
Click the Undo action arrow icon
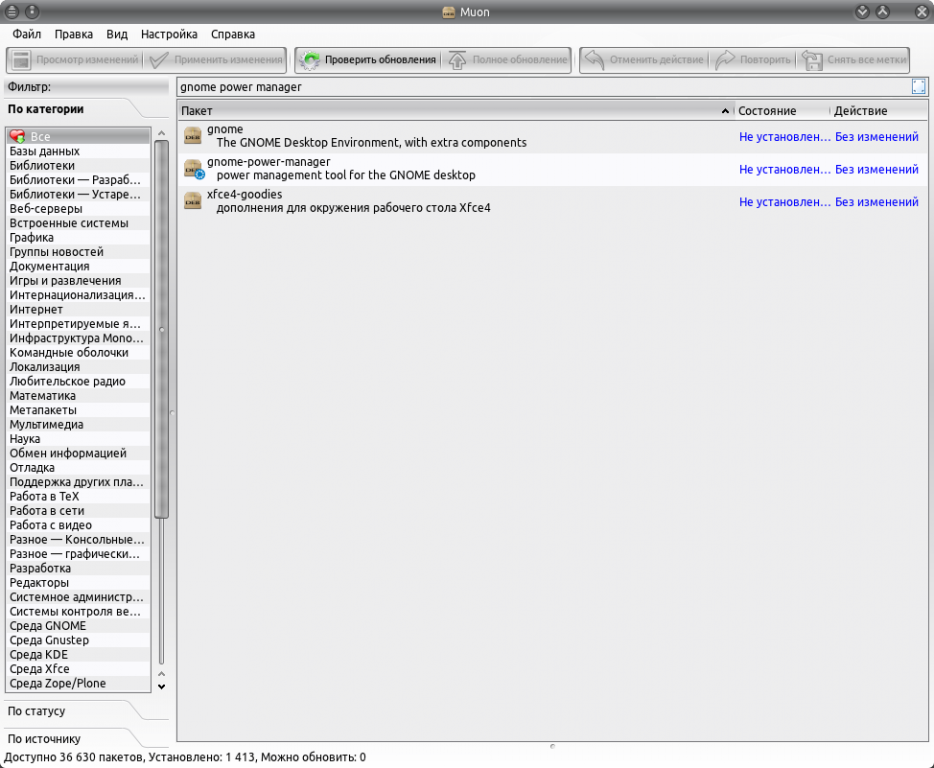coord(594,60)
